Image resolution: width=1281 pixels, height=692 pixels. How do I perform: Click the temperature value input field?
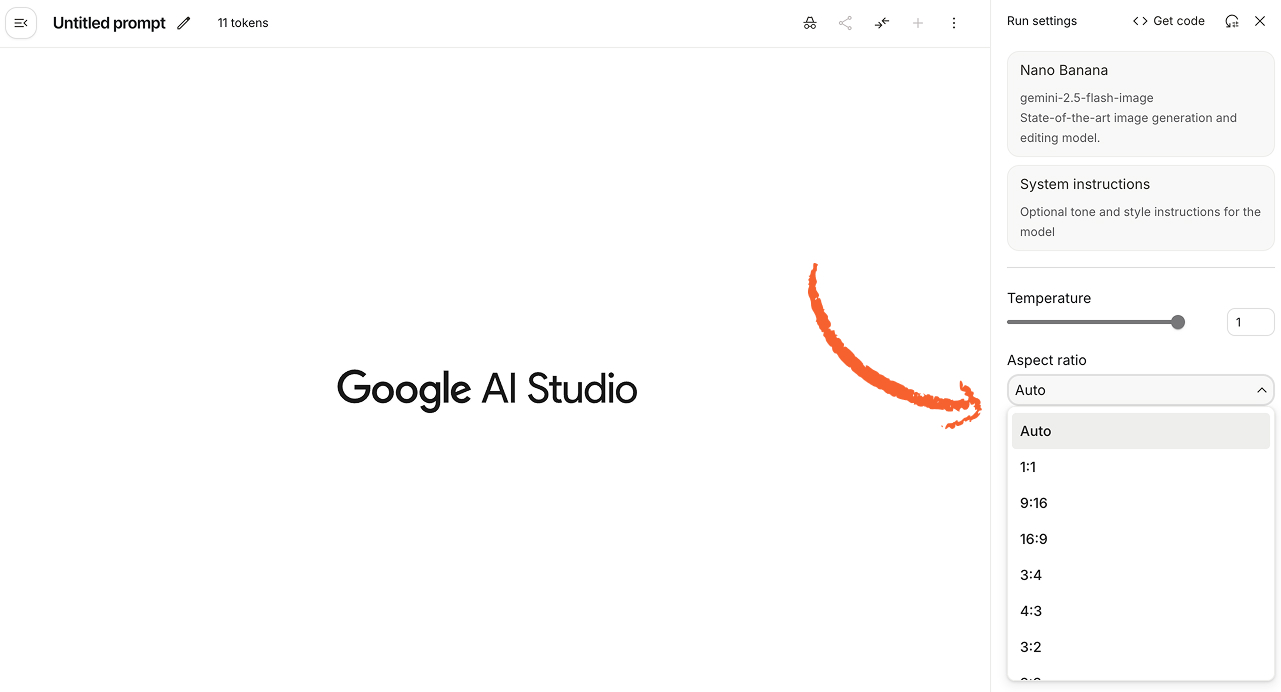pyautogui.click(x=1250, y=322)
